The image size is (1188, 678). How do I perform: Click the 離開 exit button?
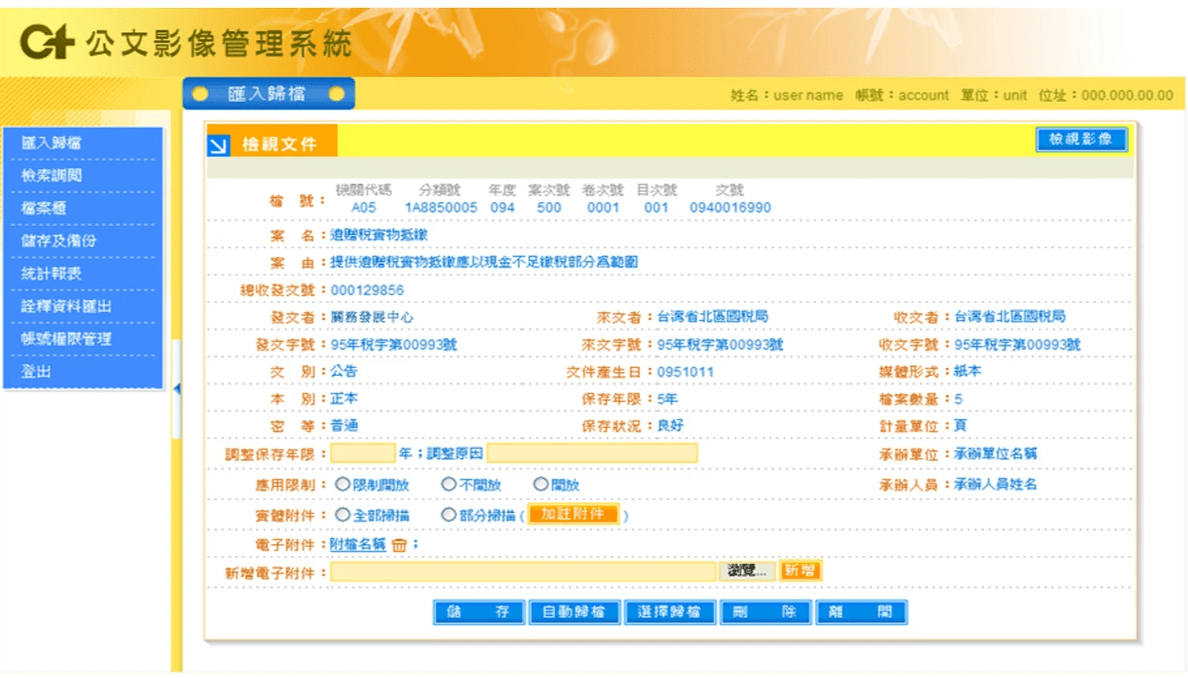coord(860,612)
